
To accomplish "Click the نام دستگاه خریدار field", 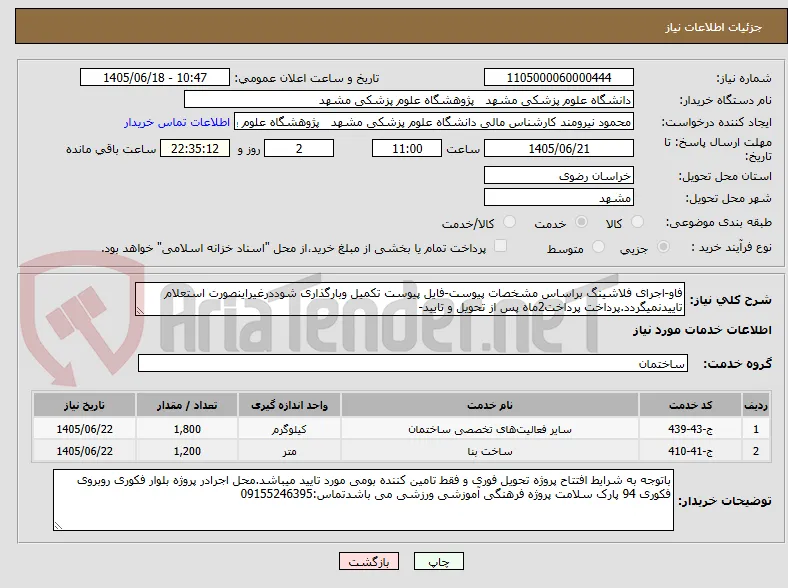I will click(409, 100).
